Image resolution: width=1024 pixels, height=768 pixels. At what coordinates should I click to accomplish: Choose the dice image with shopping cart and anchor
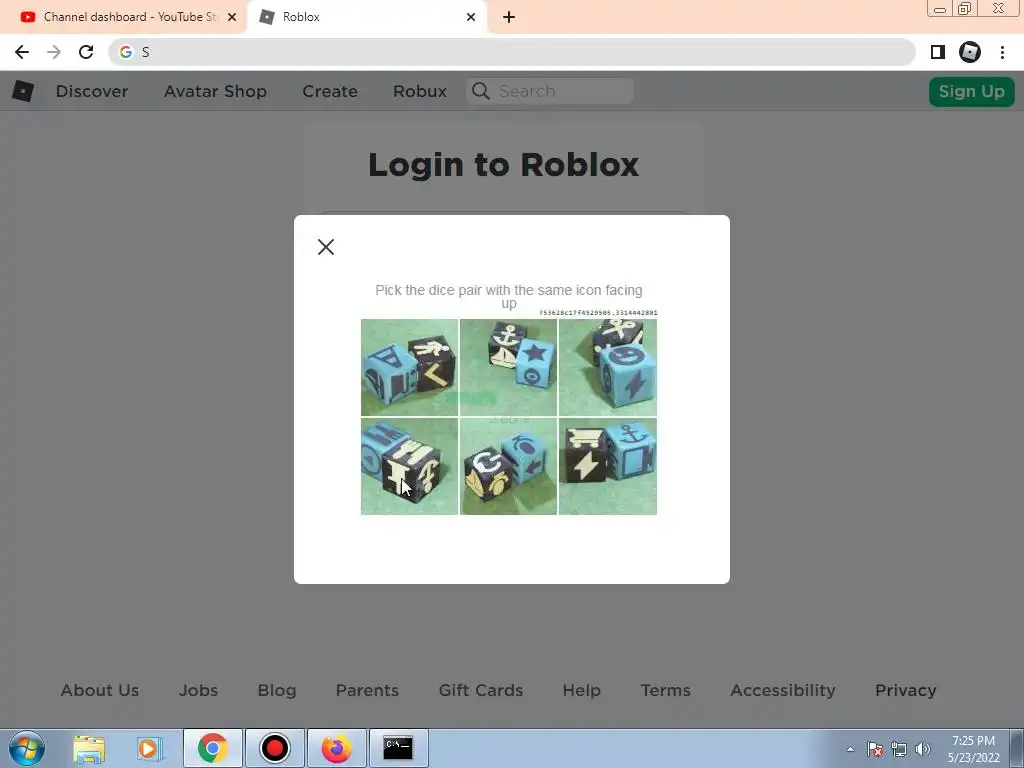click(608, 466)
